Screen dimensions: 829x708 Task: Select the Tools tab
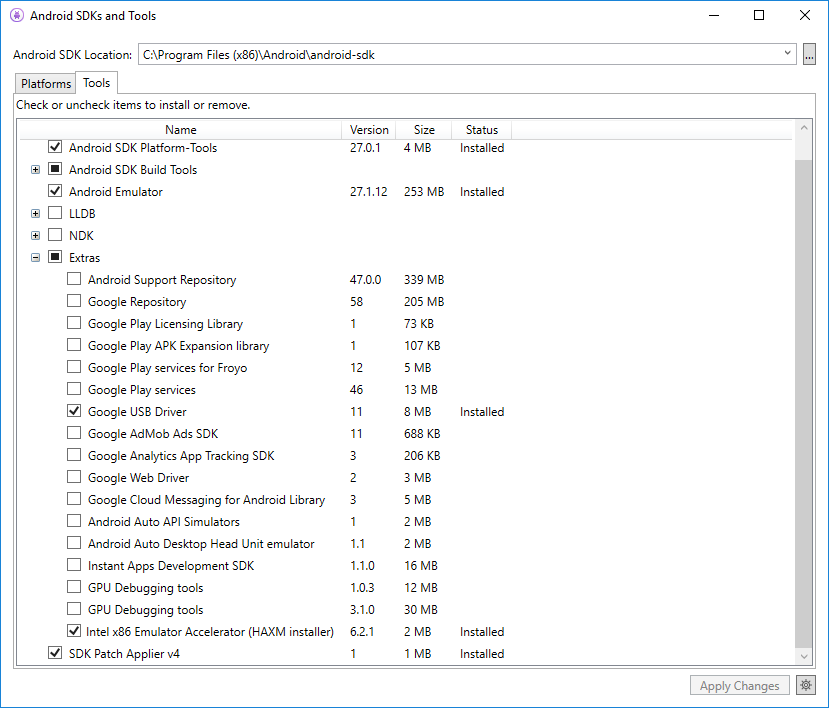(x=96, y=83)
